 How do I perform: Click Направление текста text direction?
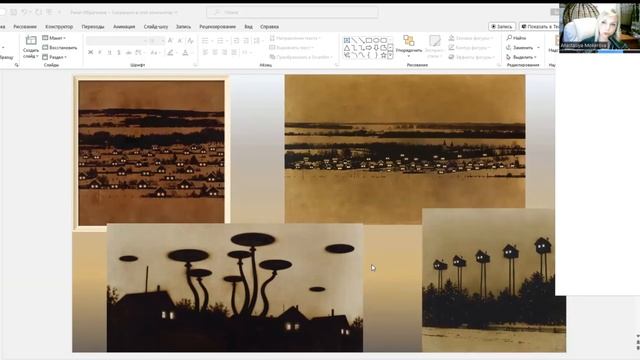pos(295,38)
